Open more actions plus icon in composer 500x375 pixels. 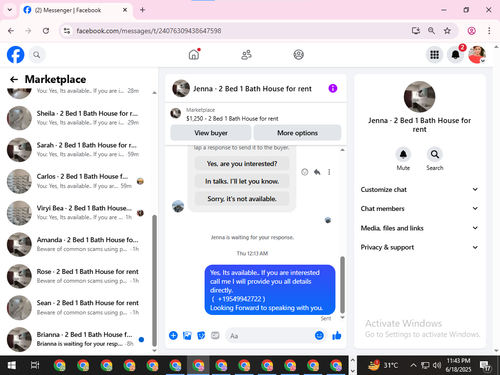click(173, 335)
